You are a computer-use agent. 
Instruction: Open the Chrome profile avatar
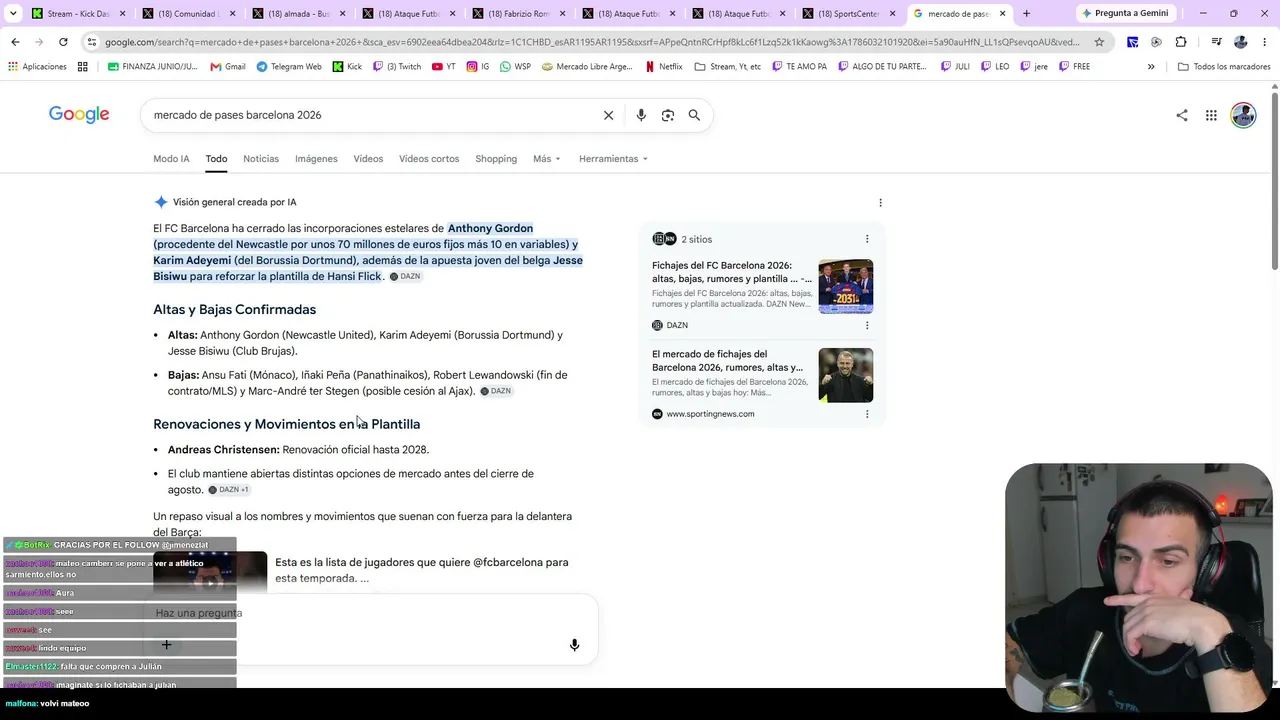click(x=1241, y=42)
